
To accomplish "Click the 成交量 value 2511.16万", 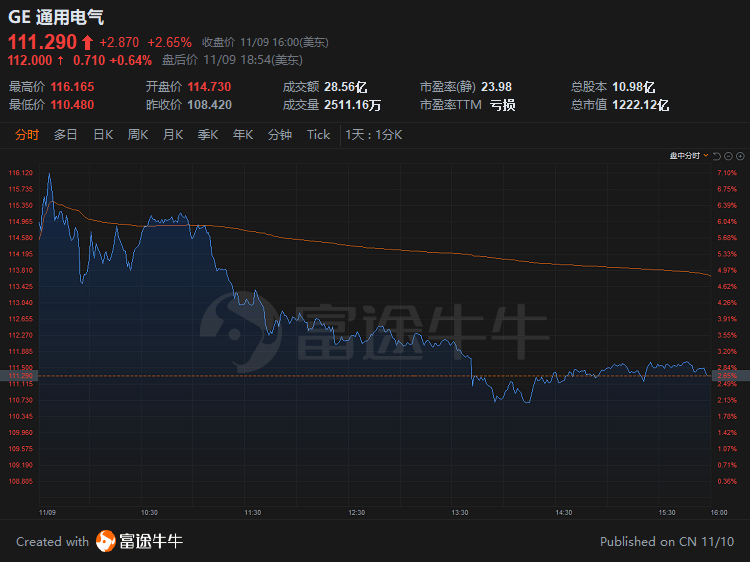I will coord(353,105).
